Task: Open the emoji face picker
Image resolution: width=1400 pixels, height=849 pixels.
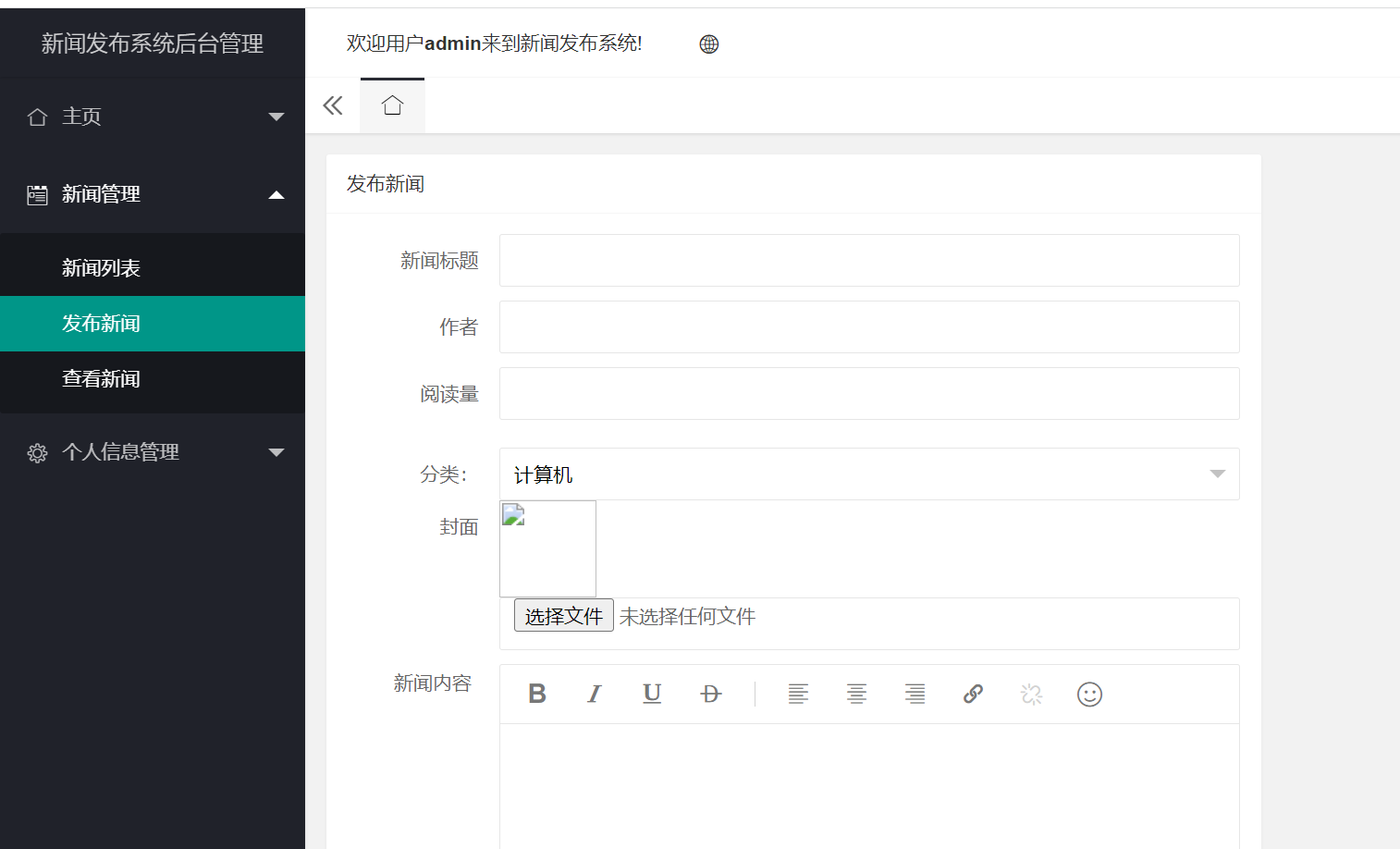Action: 1089,694
